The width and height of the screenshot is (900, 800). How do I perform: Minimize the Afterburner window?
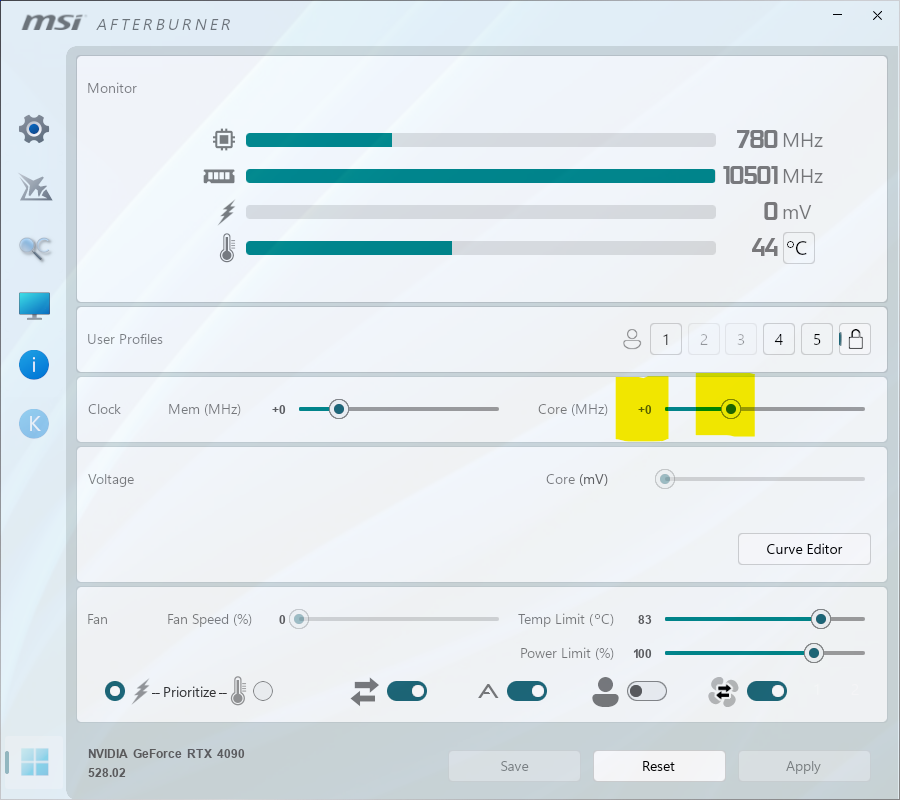tap(838, 15)
